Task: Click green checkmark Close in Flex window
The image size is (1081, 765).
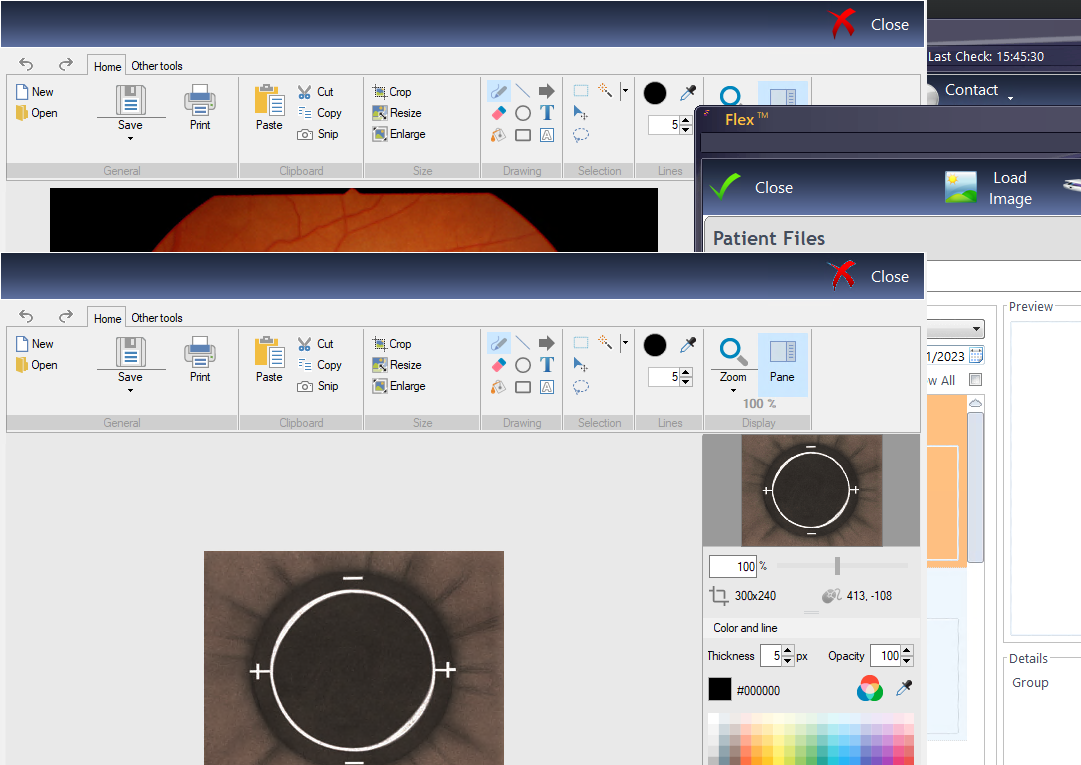Action: 751,187
